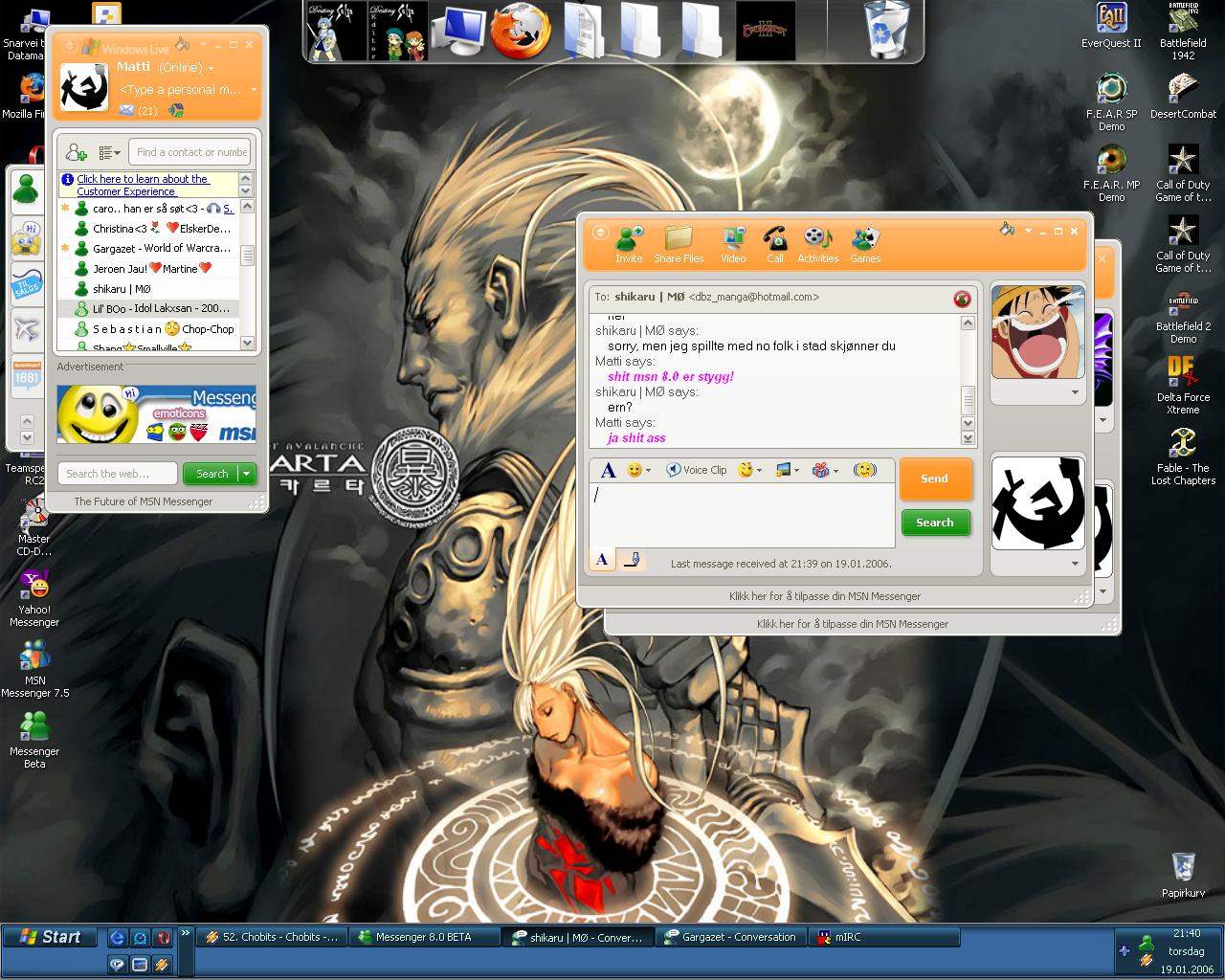Open the 1881 tab in Messenger sidebar
The height and width of the screenshot is (980, 1225).
point(26,377)
